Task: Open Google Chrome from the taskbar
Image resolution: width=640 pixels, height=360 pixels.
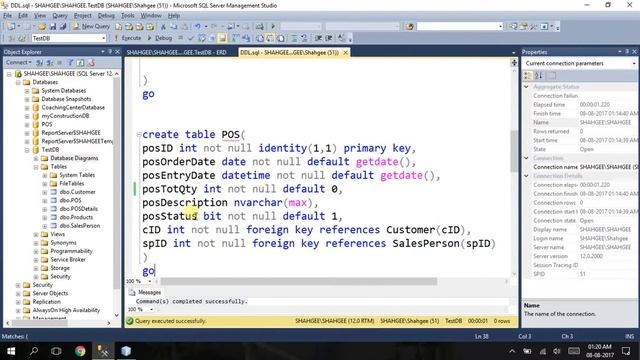Action: (x=80, y=351)
